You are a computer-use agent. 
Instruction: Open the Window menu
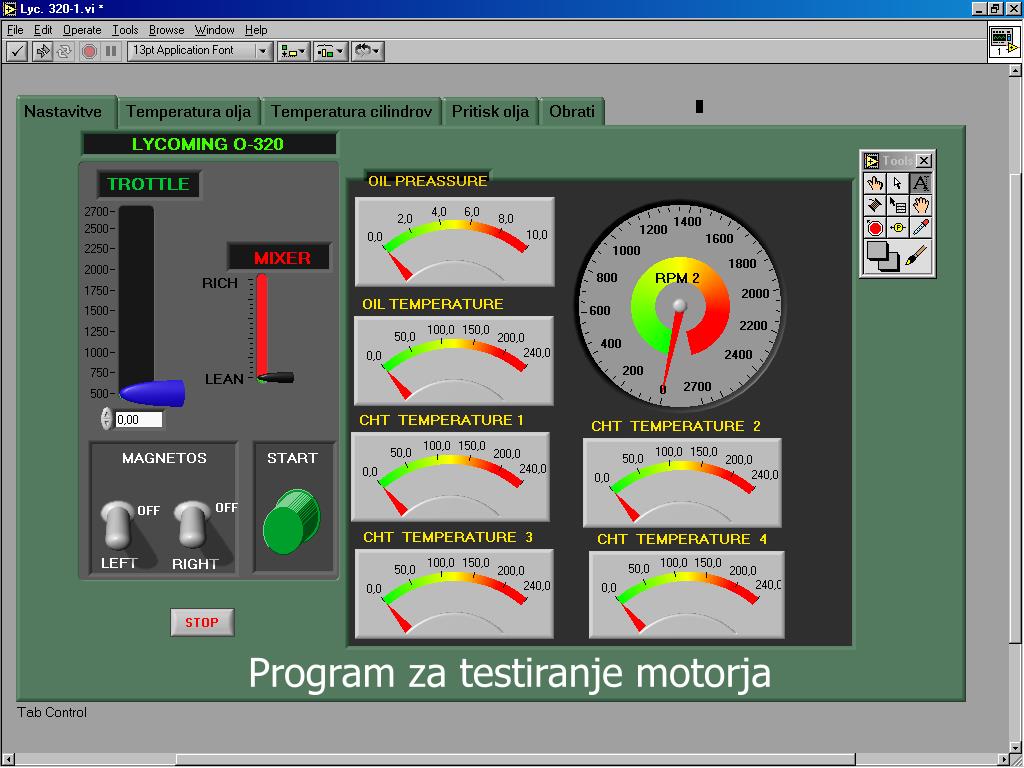(x=214, y=30)
